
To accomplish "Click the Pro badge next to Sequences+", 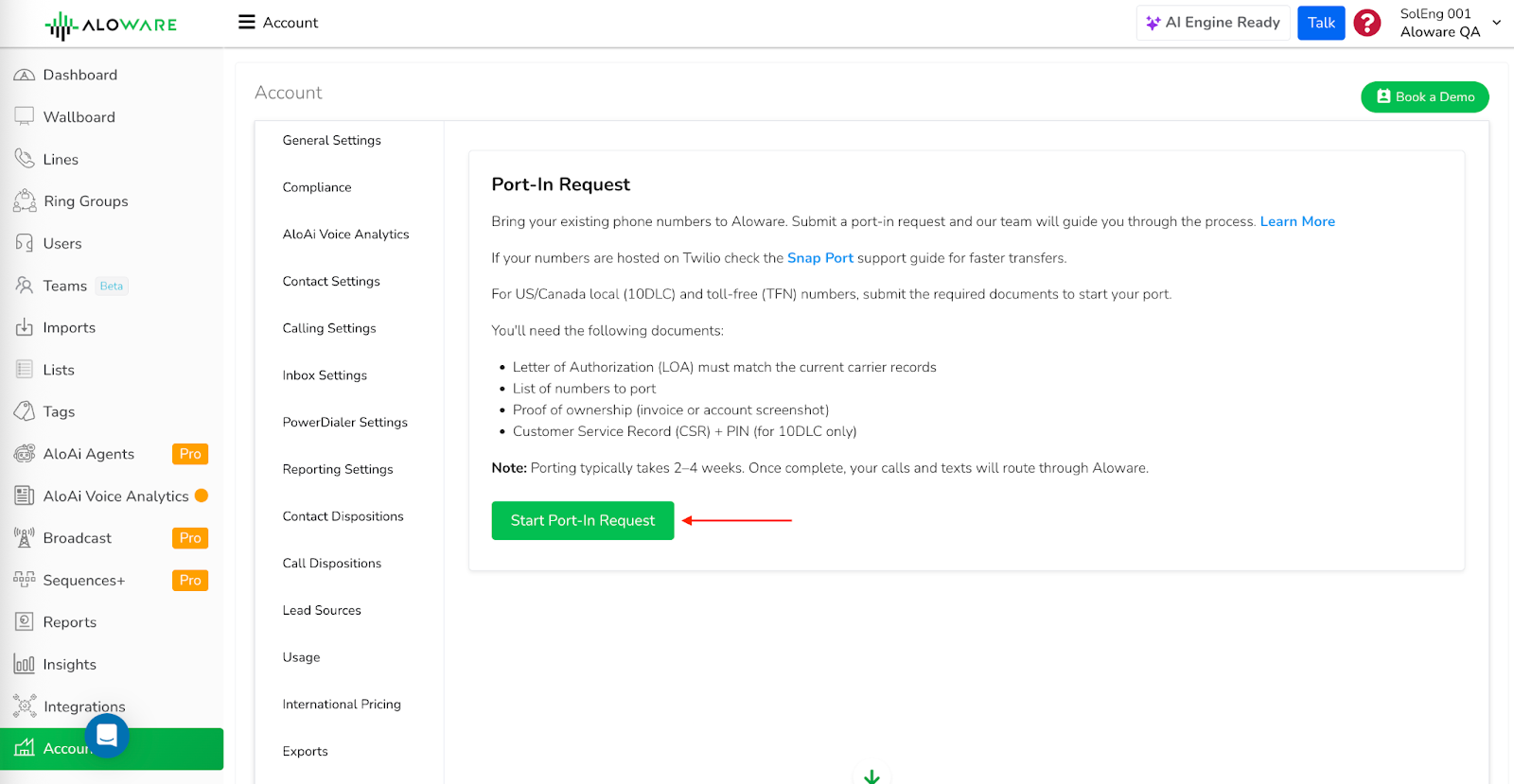I will point(190,580).
